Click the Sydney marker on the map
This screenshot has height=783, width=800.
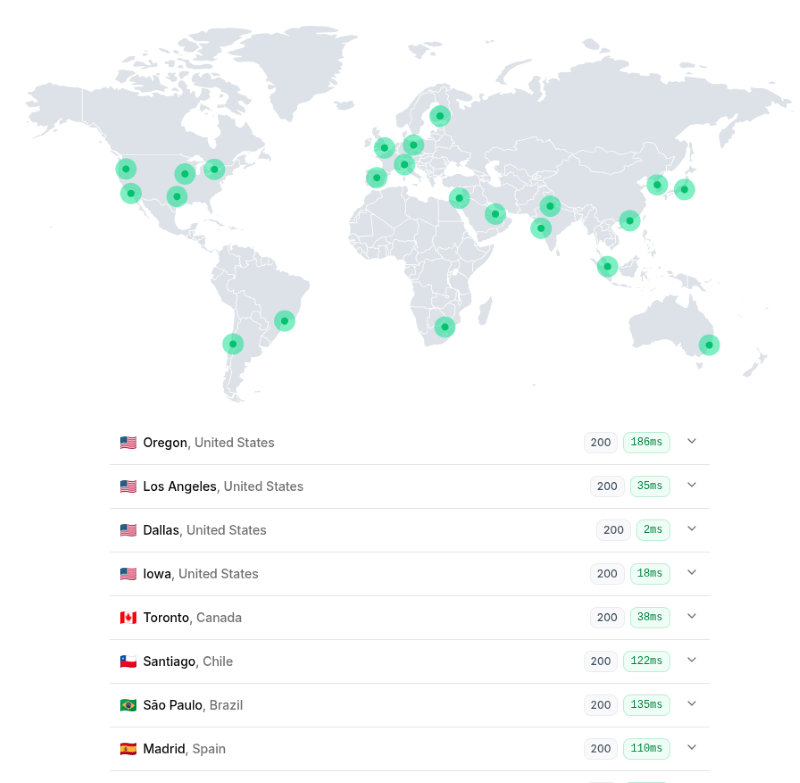click(709, 344)
